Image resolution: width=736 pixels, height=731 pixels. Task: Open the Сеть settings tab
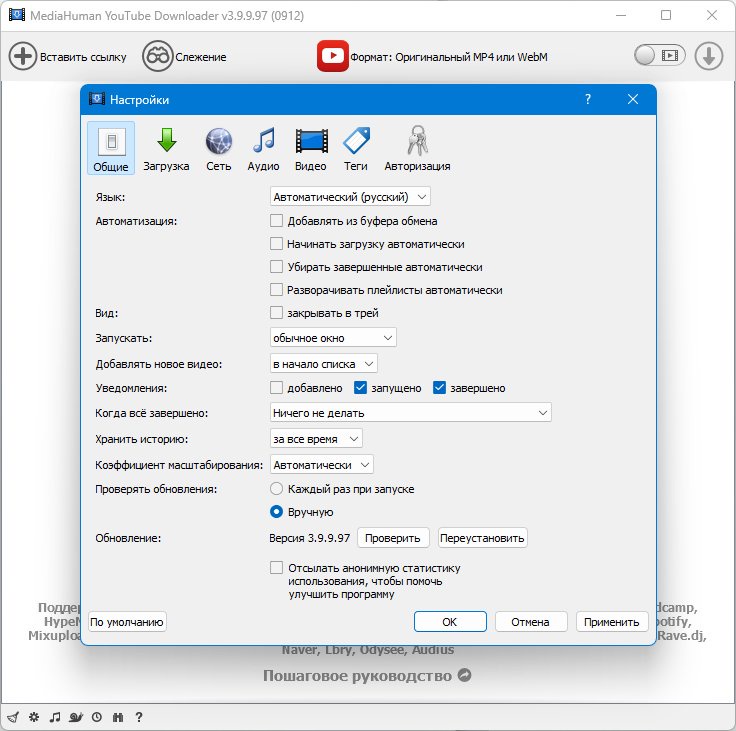pyautogui.click(x=219, y=148)
